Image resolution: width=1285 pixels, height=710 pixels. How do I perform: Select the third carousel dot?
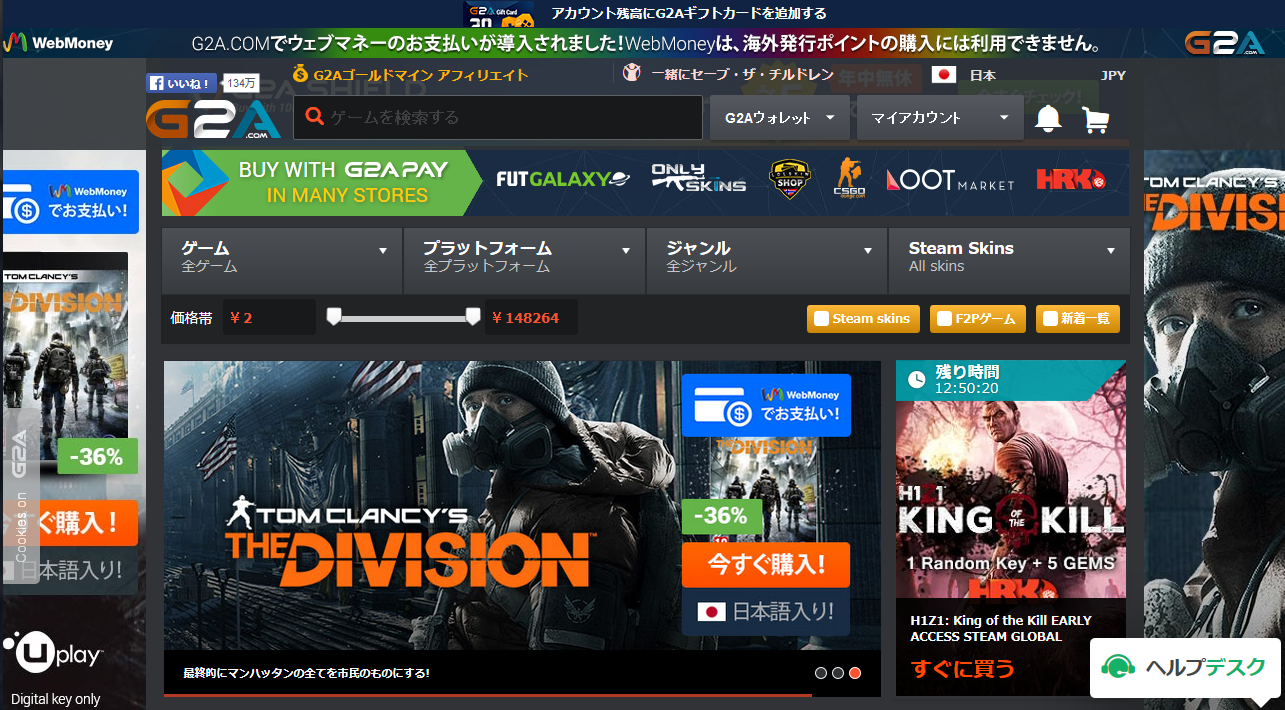[x=855, y=673]
